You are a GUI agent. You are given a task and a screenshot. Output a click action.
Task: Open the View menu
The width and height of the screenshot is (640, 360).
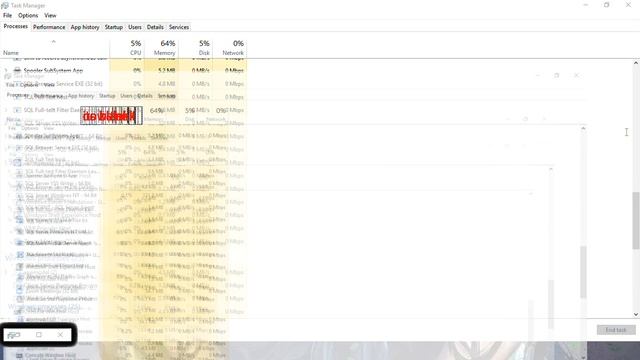[50, 16]
